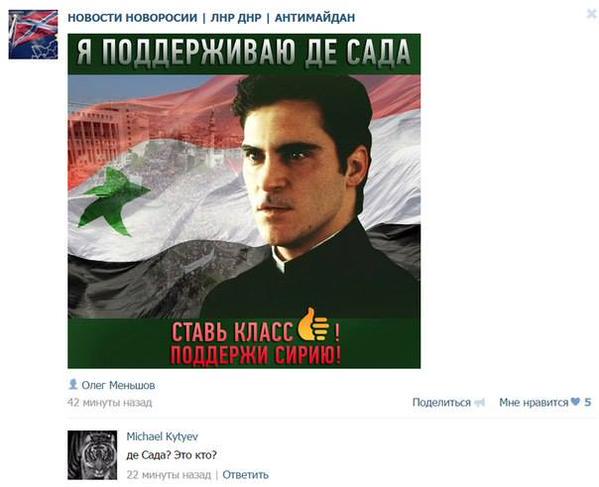Open the post timestamp 42 минуты назад
Viewport: 599px width, 487px height.
(x=110, y=403)
